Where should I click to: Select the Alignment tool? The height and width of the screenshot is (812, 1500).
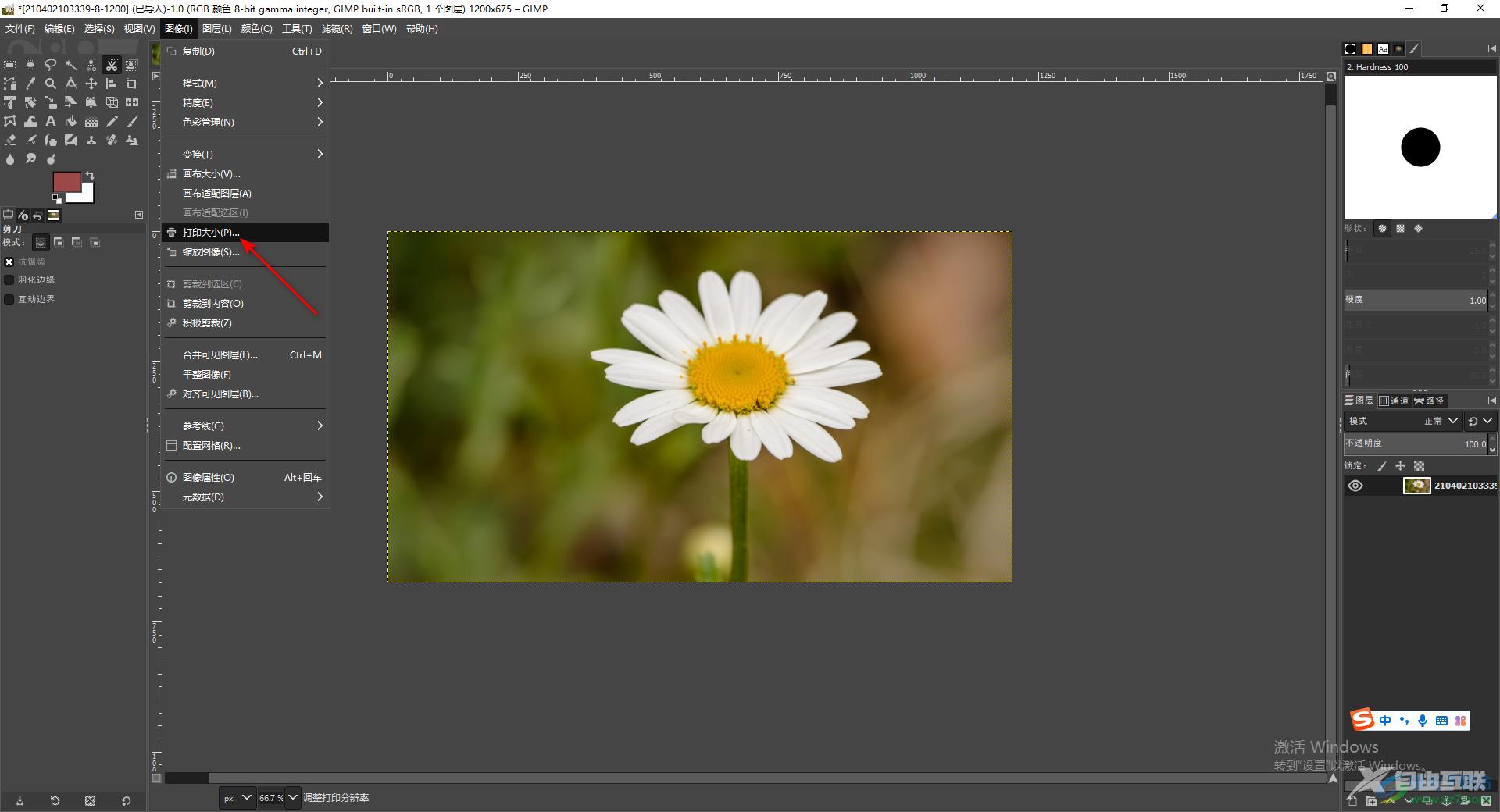112,84
